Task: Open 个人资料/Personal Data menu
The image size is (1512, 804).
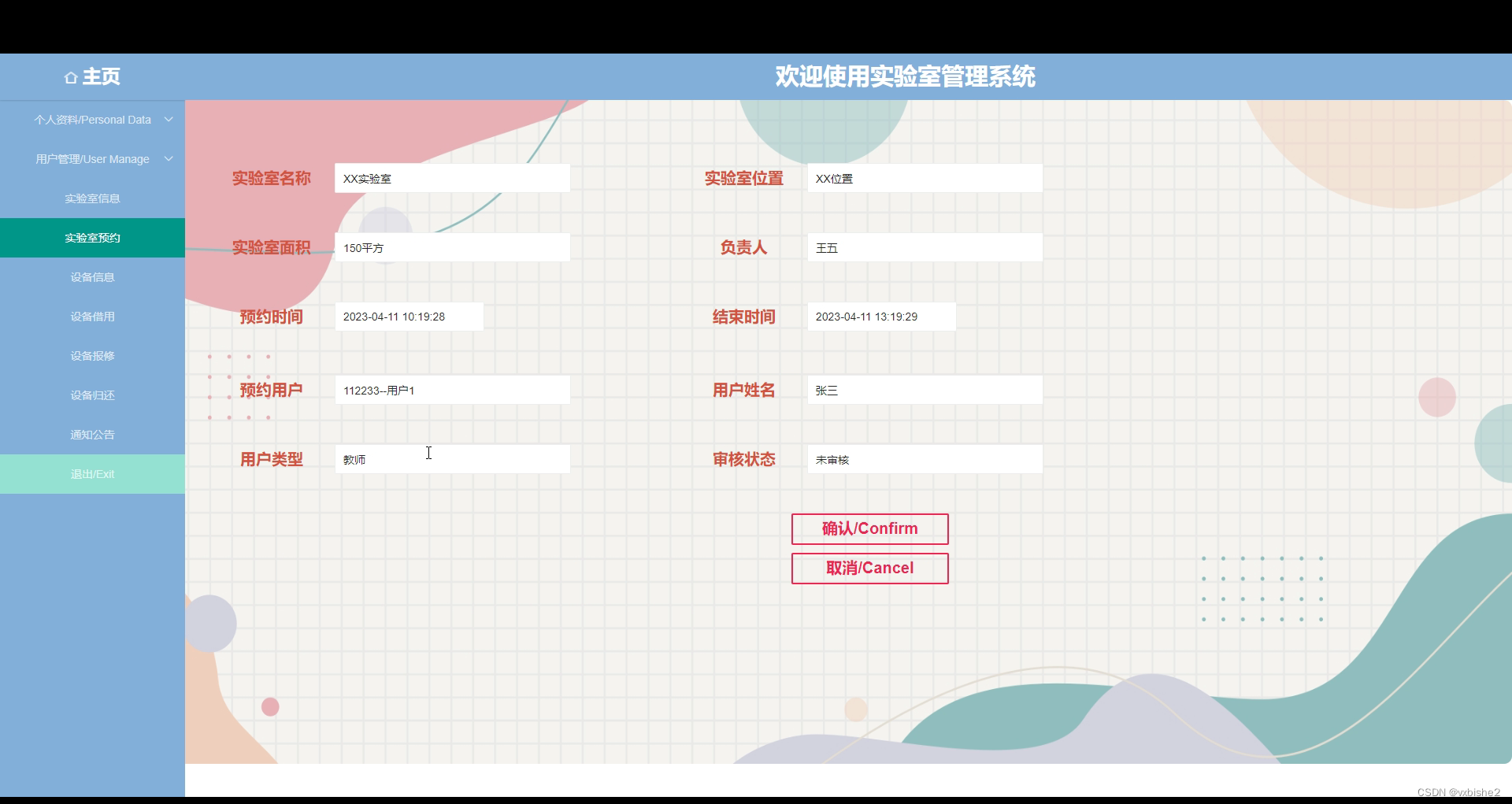Action: 92,120
